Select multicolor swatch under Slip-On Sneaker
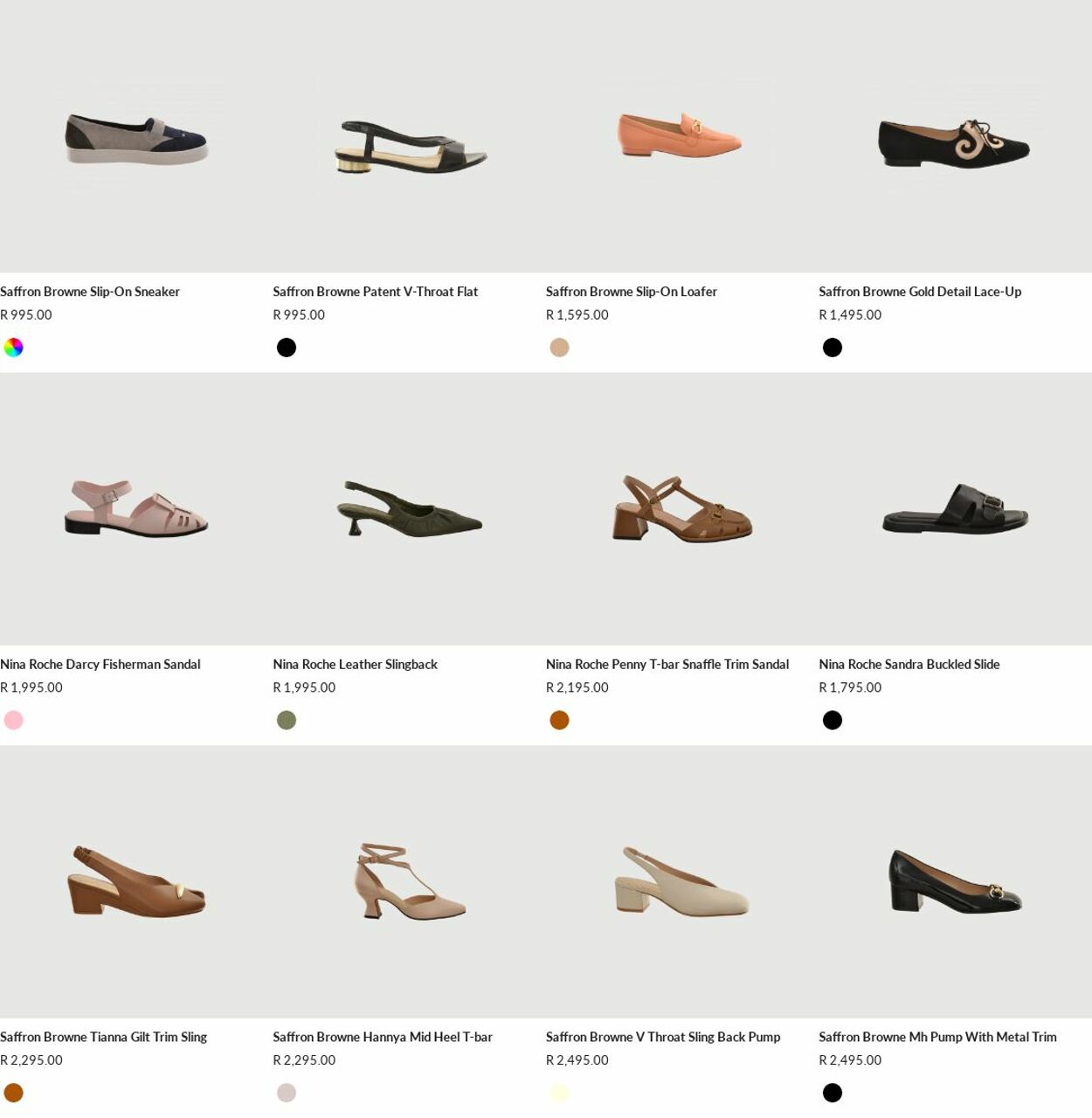 coord(14,348)
